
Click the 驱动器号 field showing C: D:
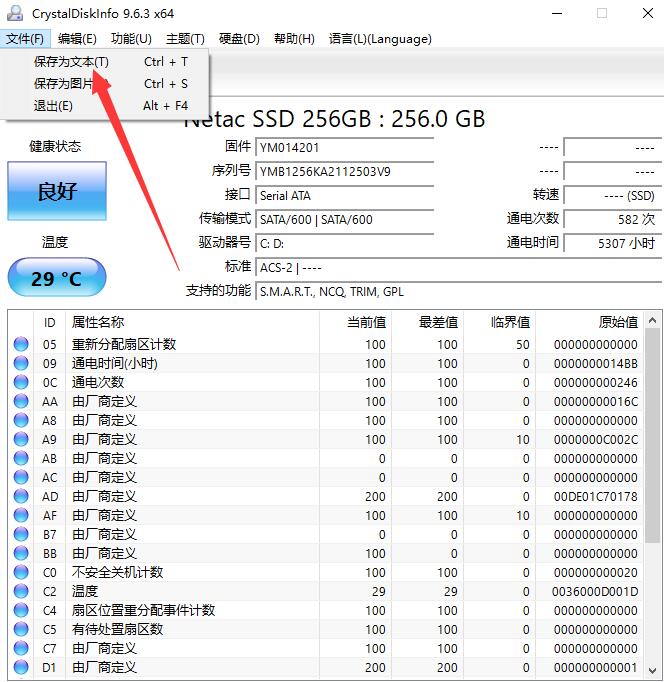point(345,243)
